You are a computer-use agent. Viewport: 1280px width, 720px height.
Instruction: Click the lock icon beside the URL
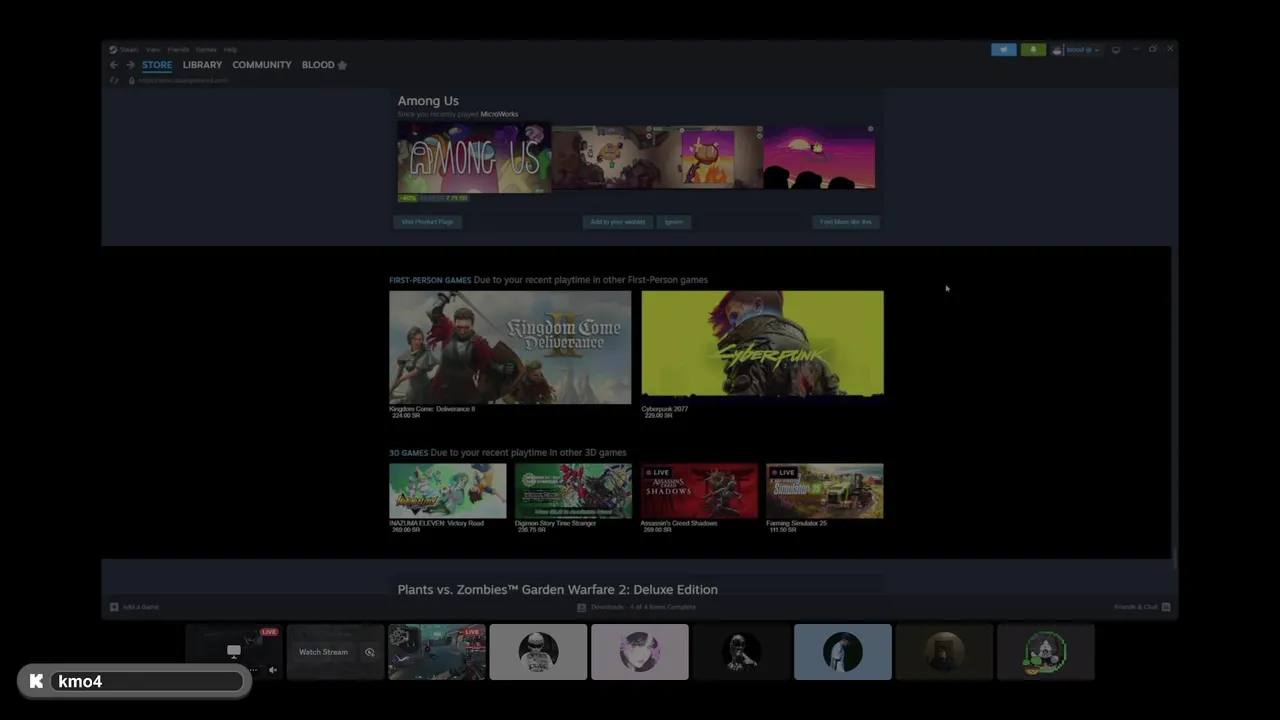tap(131, 80)
